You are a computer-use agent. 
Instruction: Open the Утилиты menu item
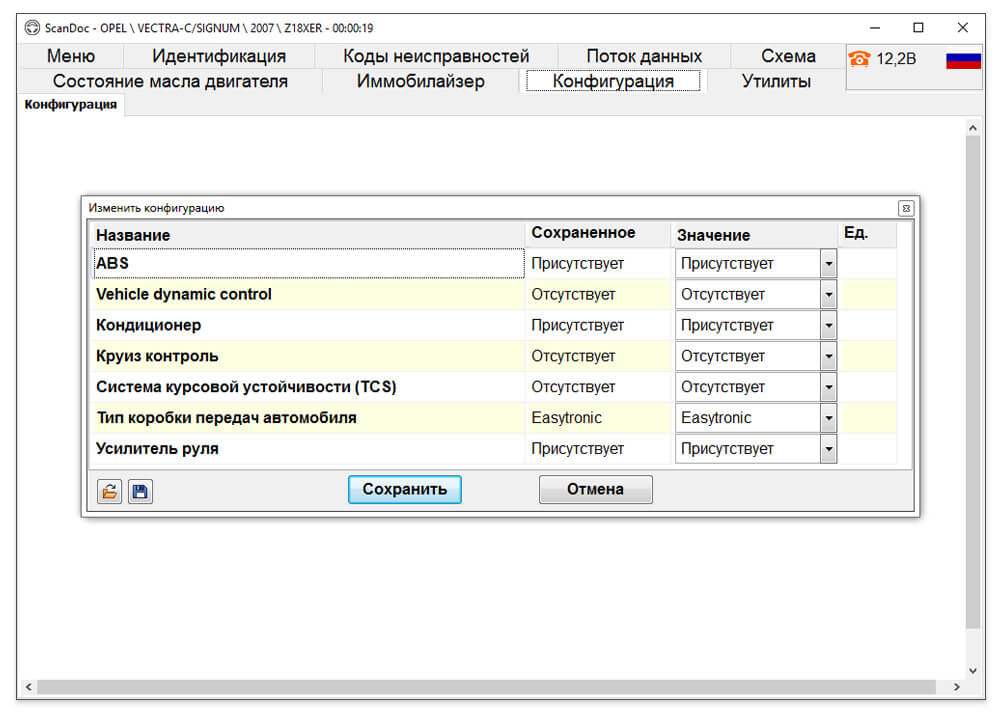click(776, 81)
